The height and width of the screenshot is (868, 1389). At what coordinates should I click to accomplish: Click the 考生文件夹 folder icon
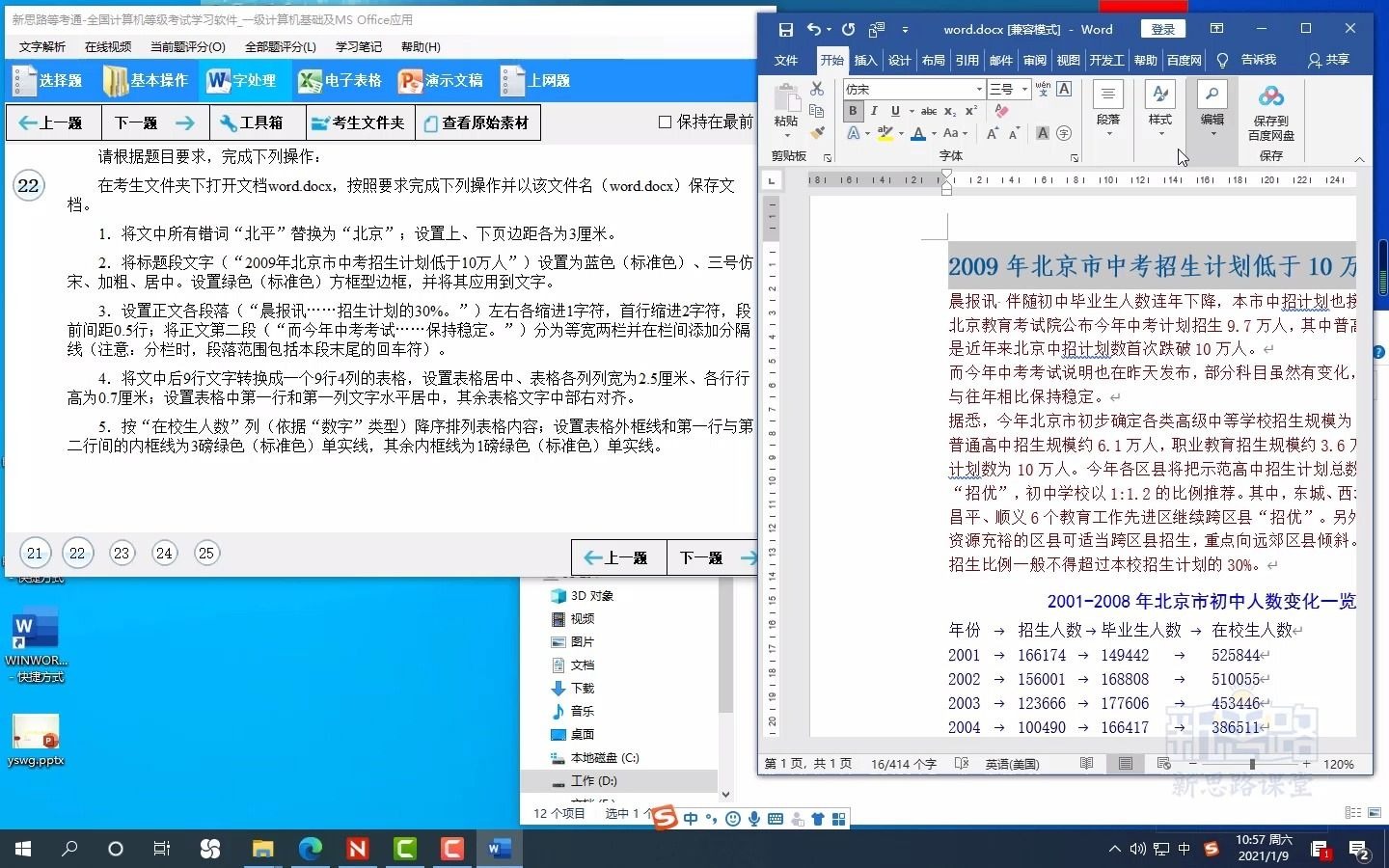tap(358, 122)
